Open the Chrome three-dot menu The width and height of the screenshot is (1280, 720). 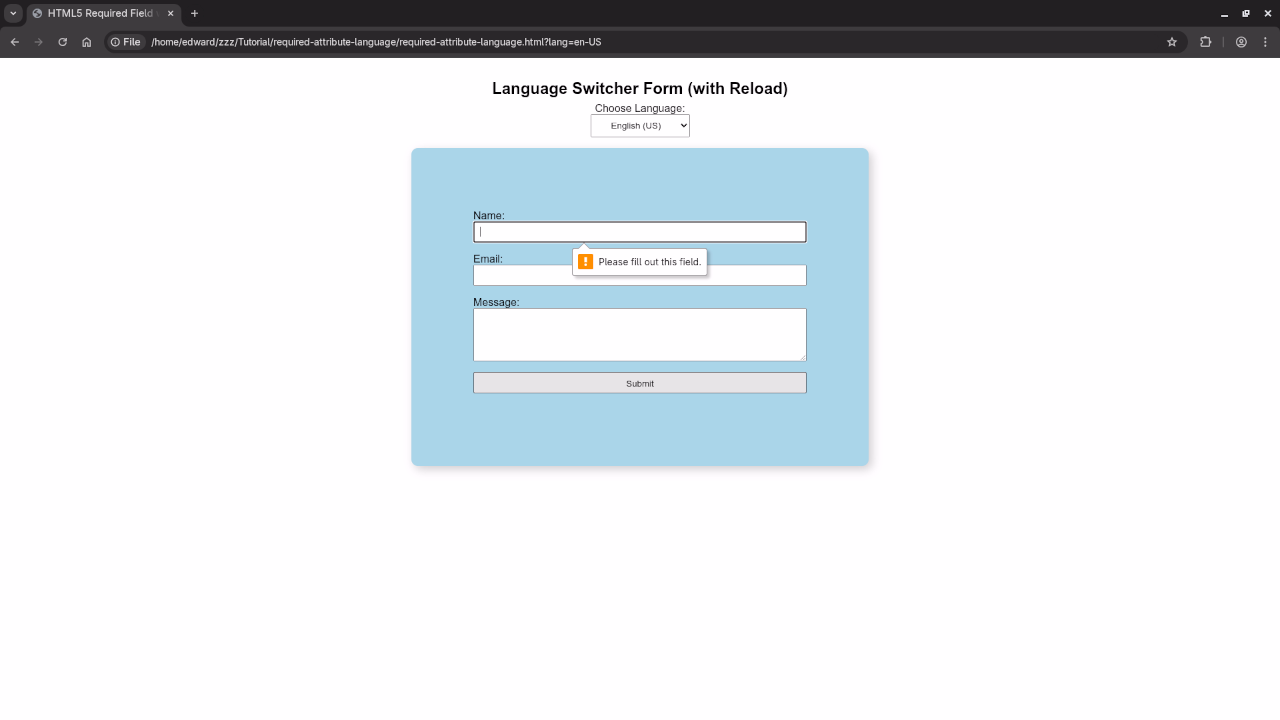point(1265,42)
